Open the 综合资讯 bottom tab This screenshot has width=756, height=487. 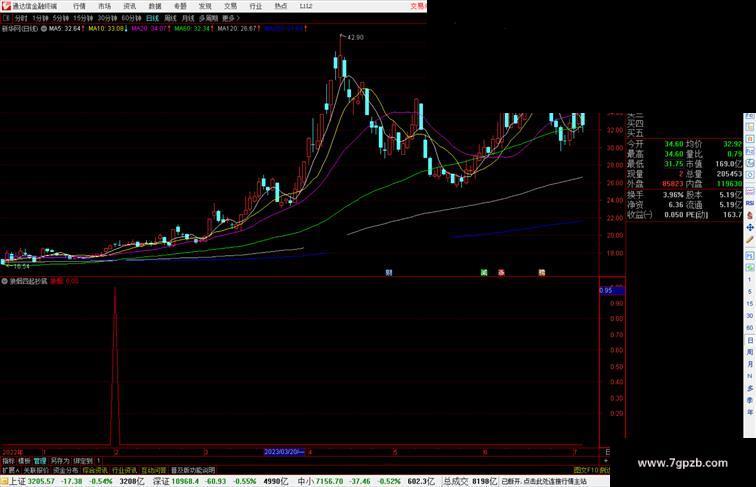[x=95, y=470]
